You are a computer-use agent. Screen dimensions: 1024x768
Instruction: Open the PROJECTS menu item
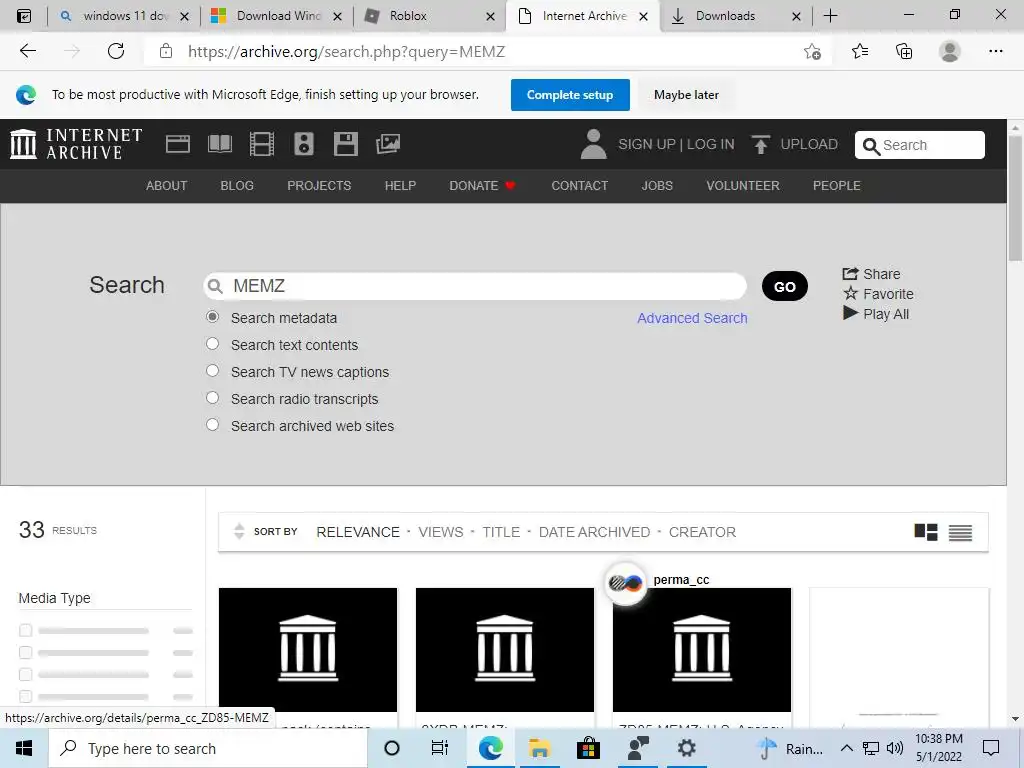click(x=319, y=185)
